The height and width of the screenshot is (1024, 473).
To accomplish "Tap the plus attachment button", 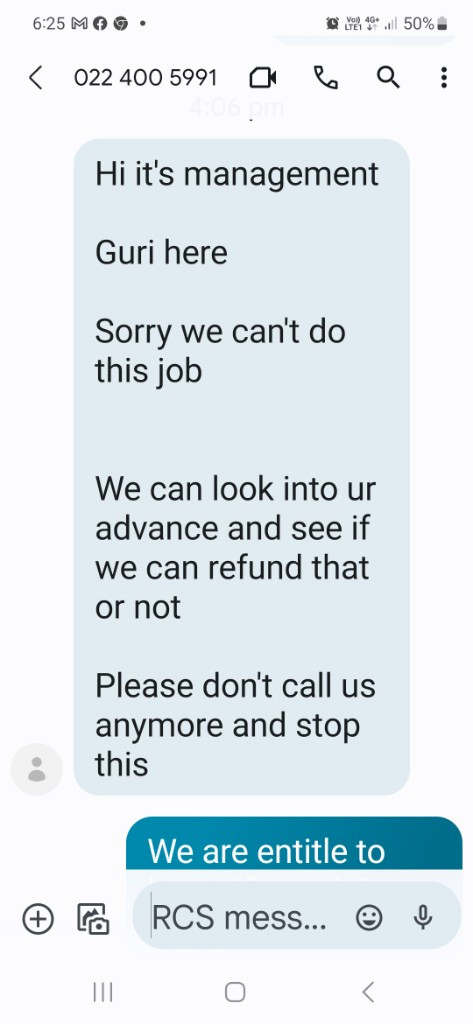I will click(x=38, y=919).
